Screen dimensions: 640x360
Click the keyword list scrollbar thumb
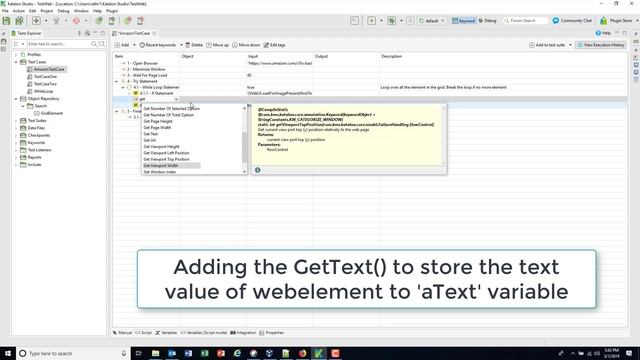244,147
